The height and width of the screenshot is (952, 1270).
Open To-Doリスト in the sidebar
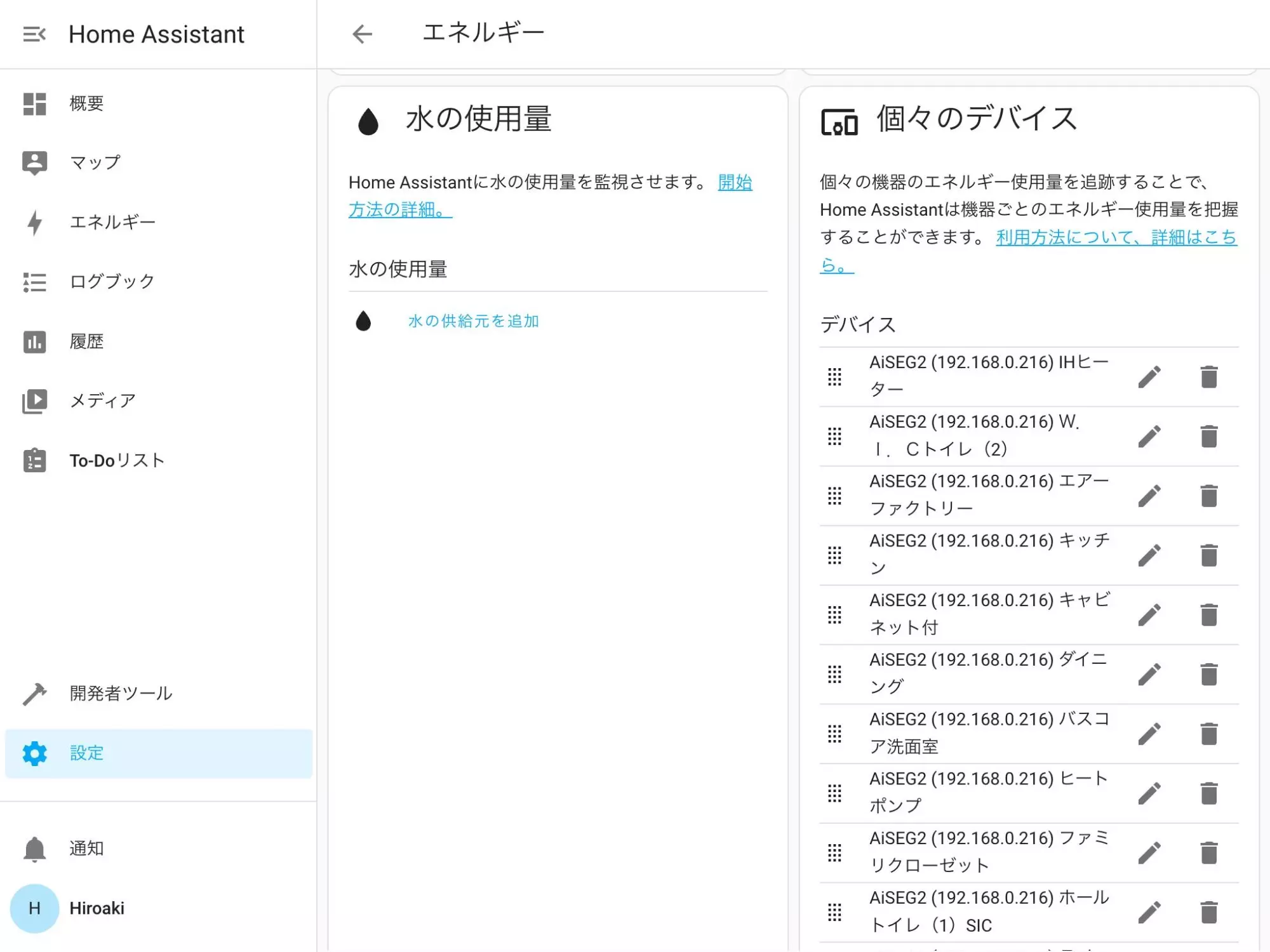point(159,461)
